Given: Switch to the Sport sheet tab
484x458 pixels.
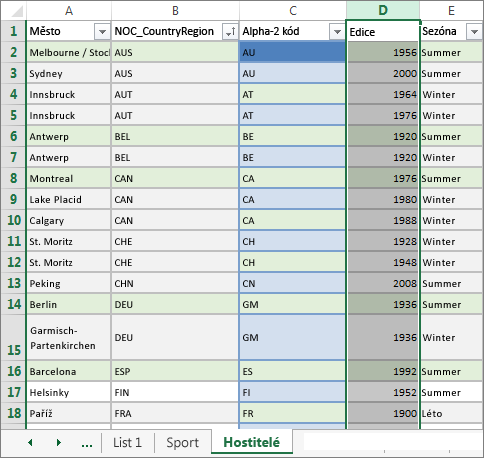Looking at the screenshot, I should pyautogui.click(x=182, y=443).
